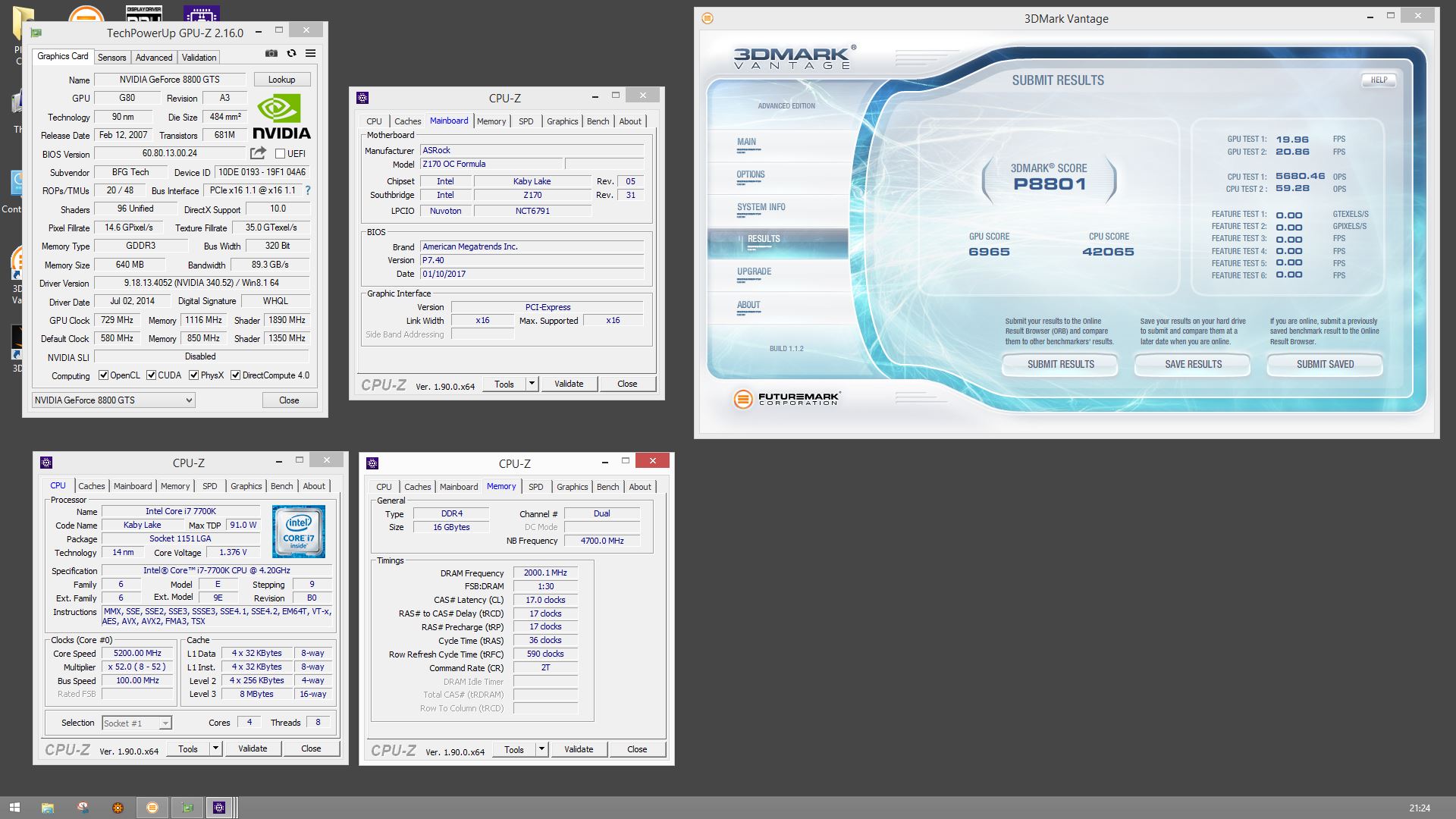Click the orange gear taskbar icon

tap(118, 808)
